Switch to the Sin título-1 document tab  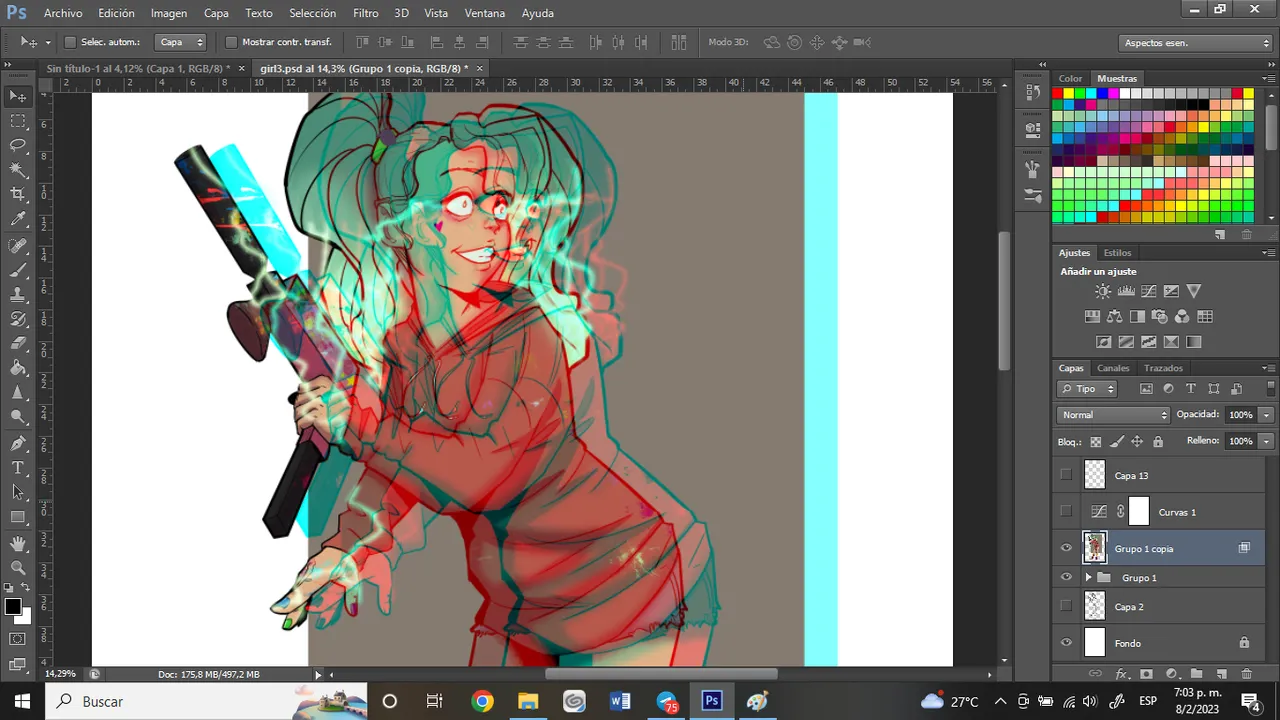pyautogui.click(x=138, y=68)
